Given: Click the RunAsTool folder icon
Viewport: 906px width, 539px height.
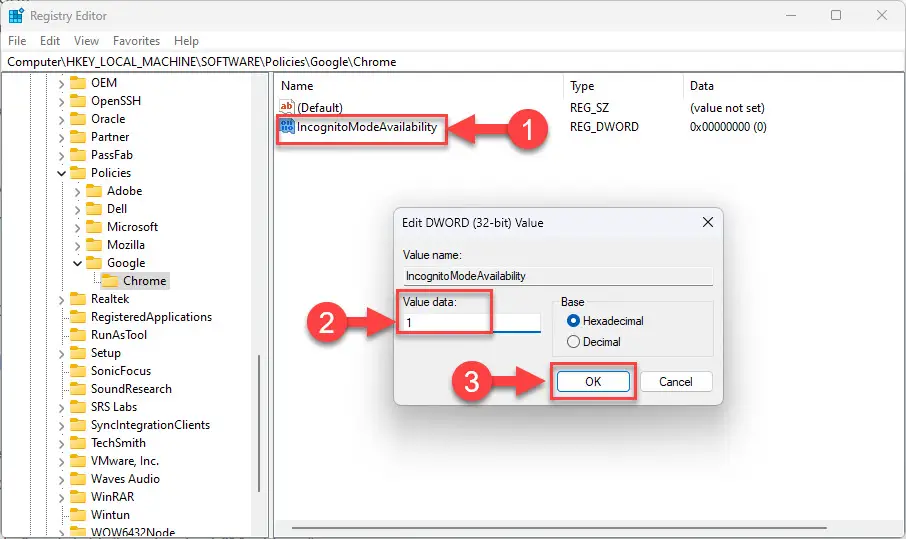Looking at the screenshot, I should [x=77, y=334].
